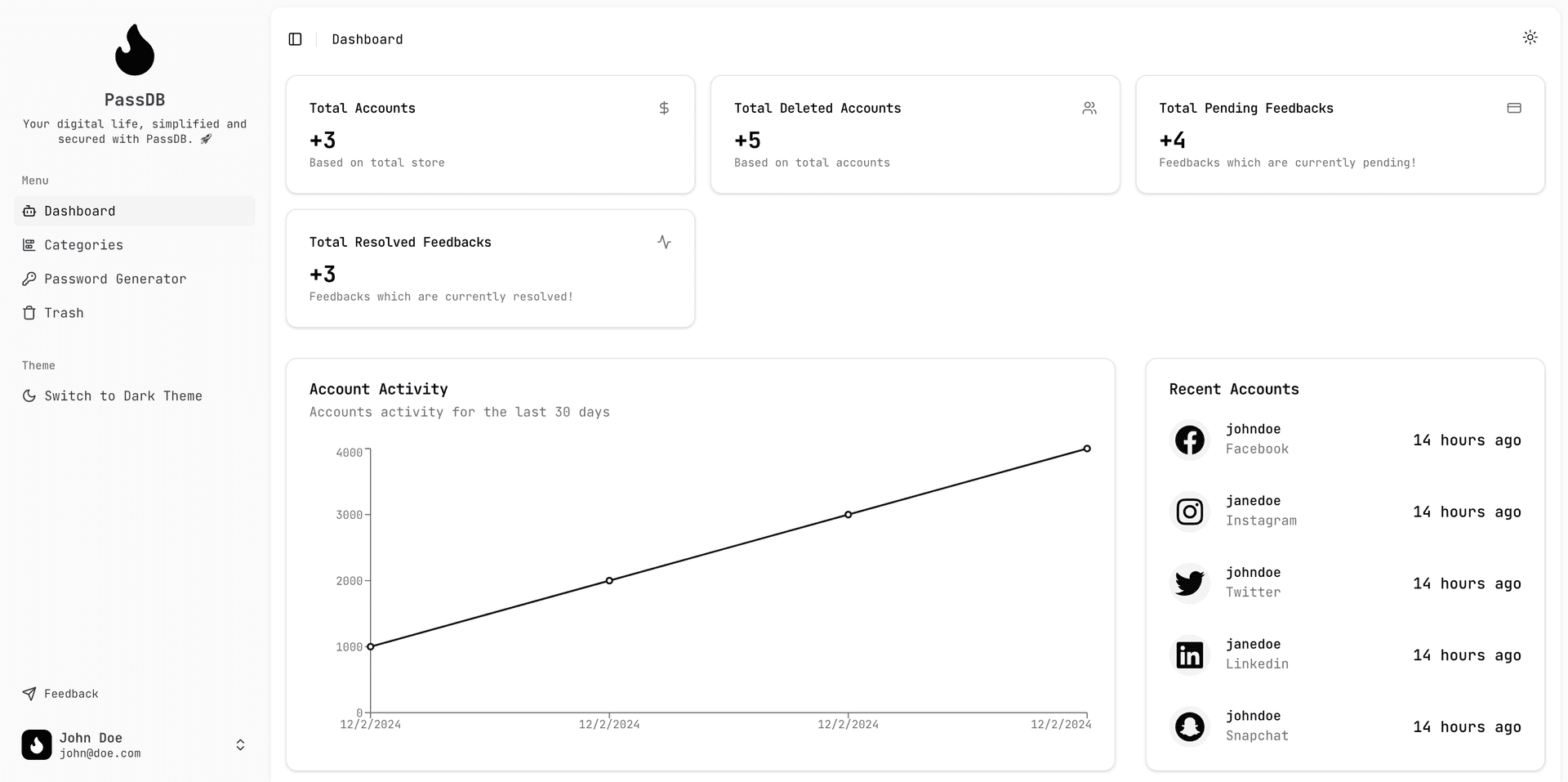The image size is (1568, 782).
Task: Click the dollar icon on Total Accounts
Action: coord(664,108)
